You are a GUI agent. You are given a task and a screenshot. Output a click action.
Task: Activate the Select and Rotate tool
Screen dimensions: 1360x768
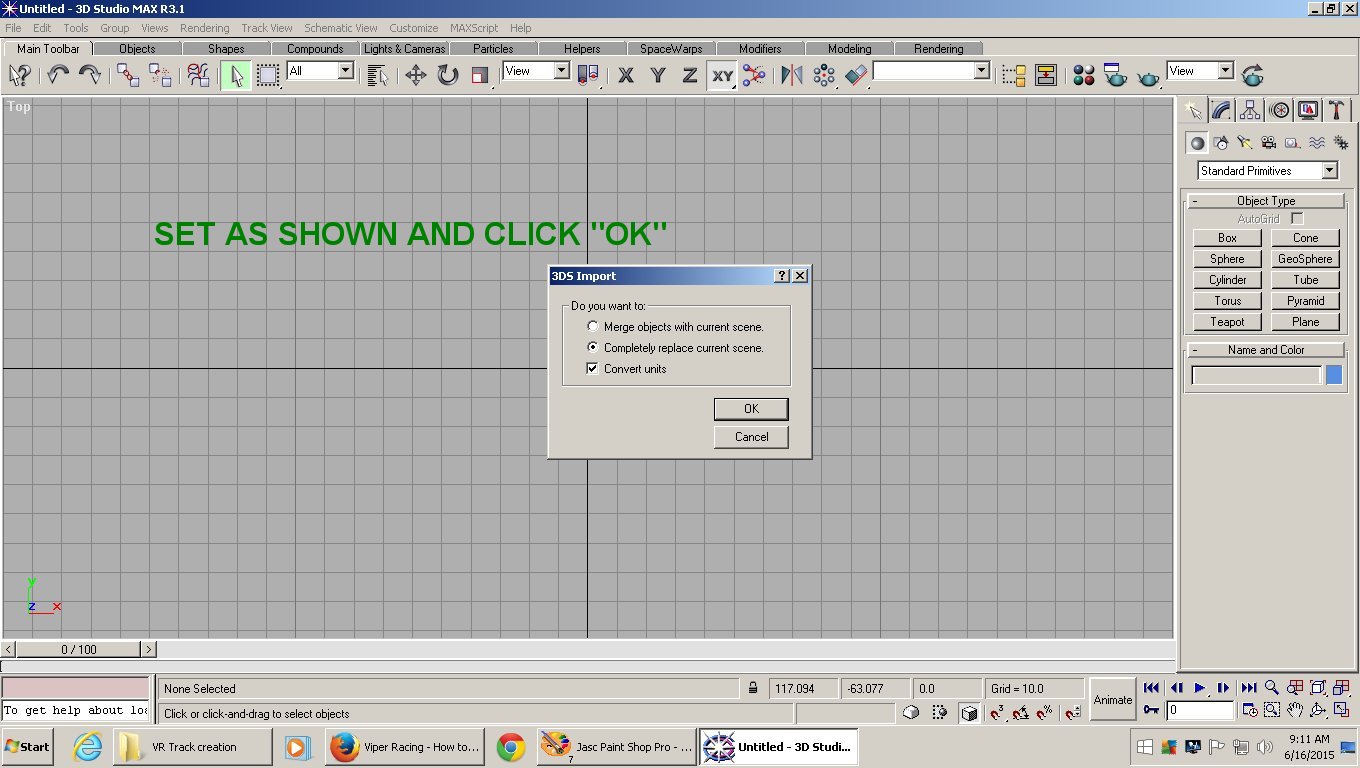pos(448,75)
